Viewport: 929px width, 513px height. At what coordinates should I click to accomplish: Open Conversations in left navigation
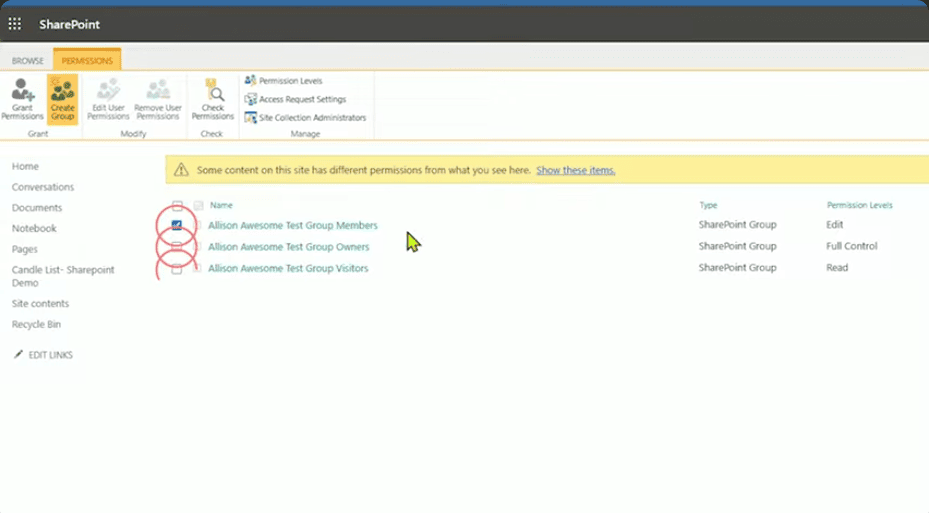pyautogui.click(x=43, y=187)
